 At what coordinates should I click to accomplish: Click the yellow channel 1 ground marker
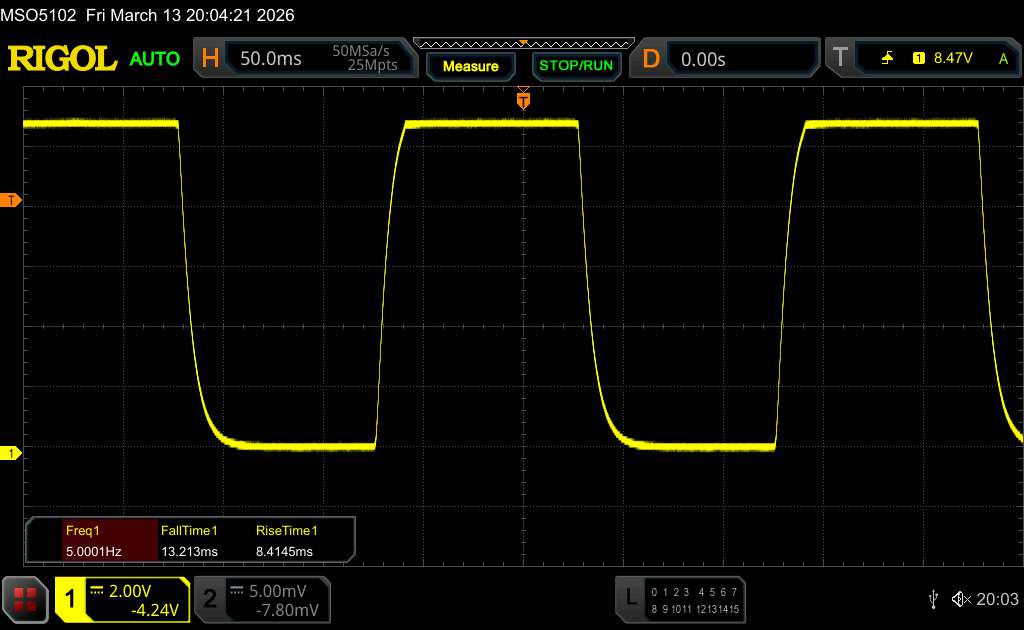click(x=11, y=454)
